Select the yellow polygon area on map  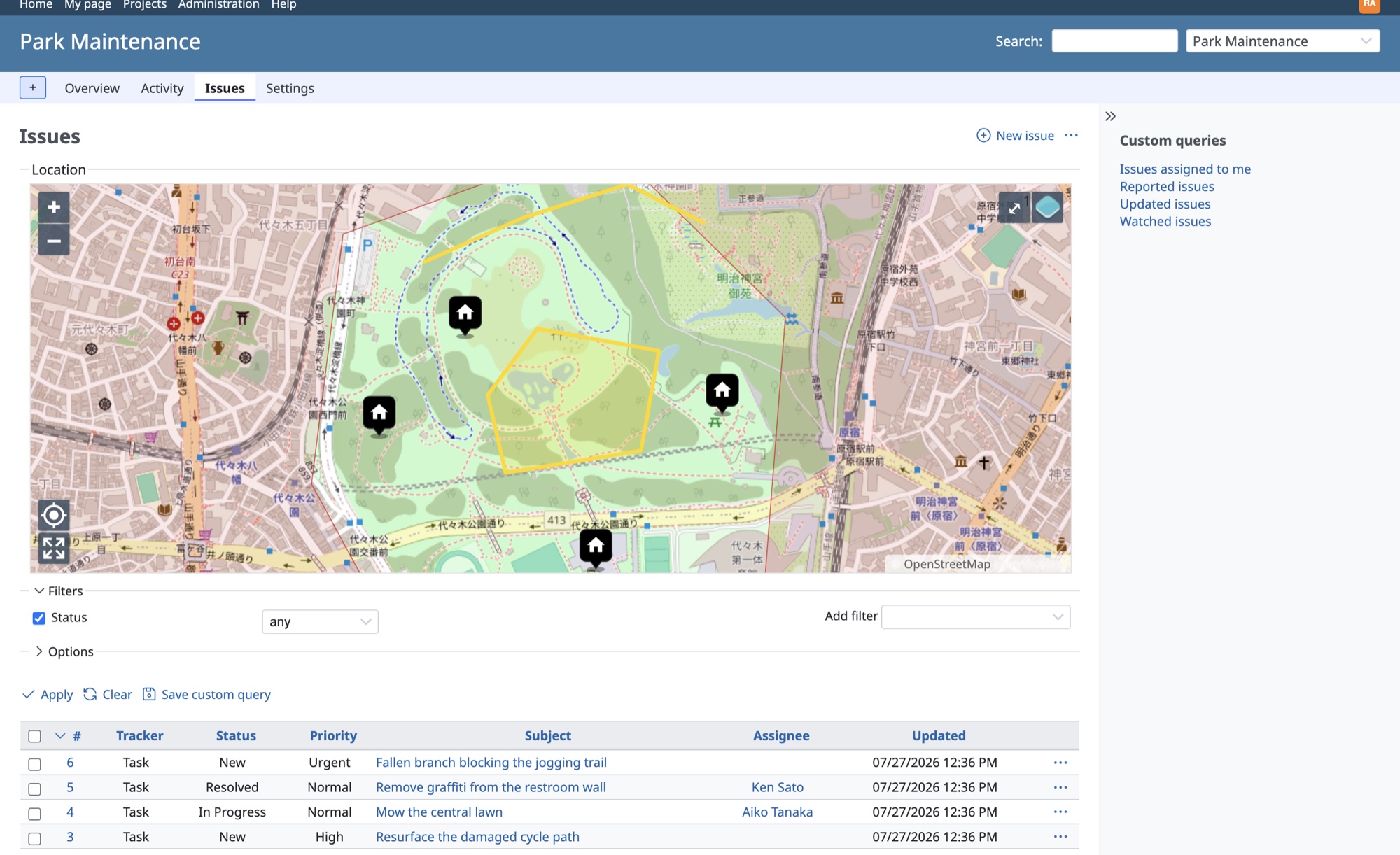tap(574, 402)
